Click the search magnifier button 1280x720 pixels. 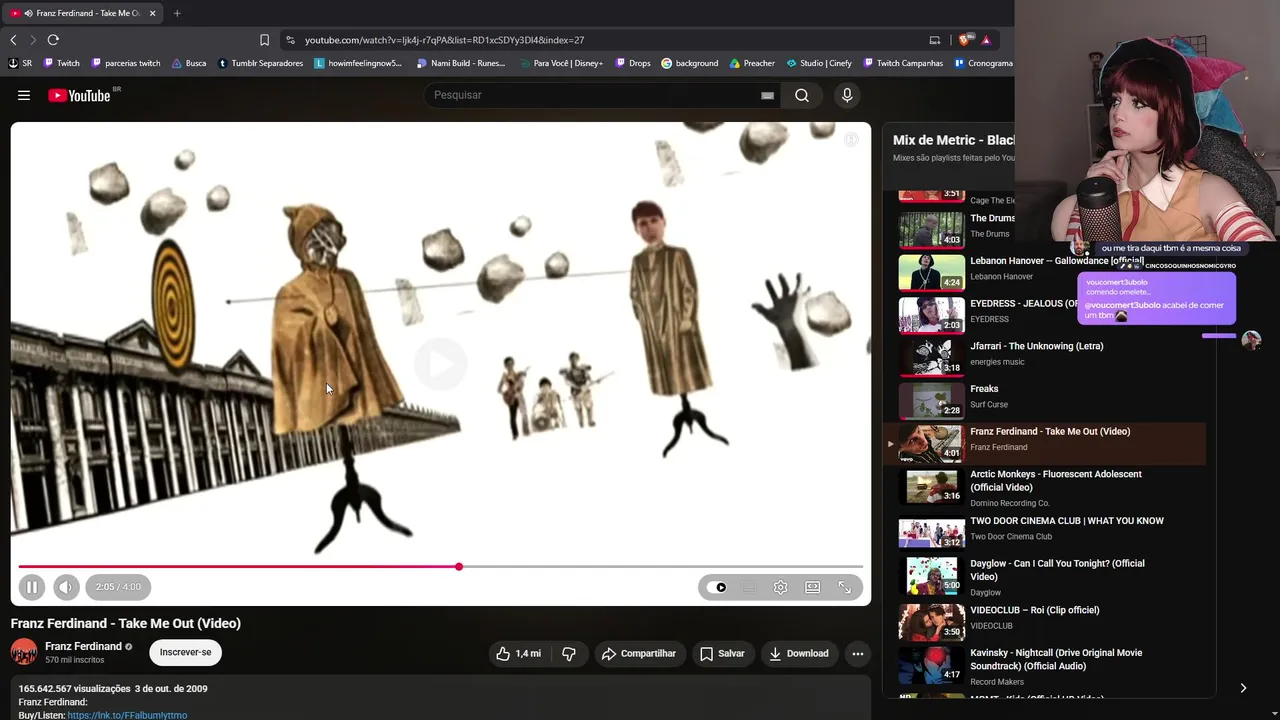click(802, 95)
